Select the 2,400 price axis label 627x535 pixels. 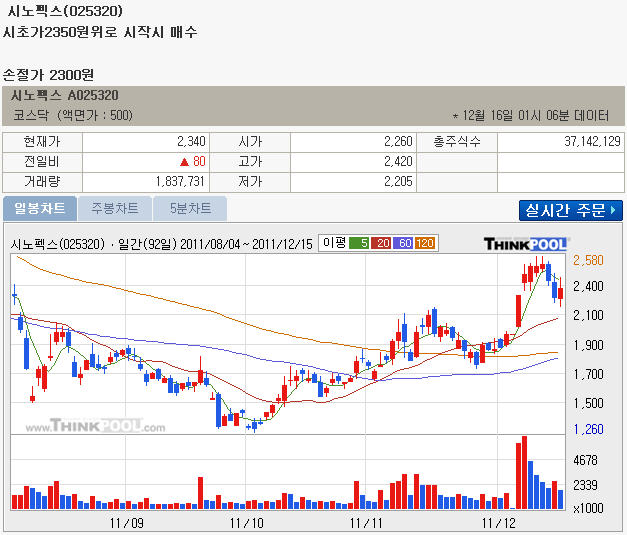pos(588,286)
